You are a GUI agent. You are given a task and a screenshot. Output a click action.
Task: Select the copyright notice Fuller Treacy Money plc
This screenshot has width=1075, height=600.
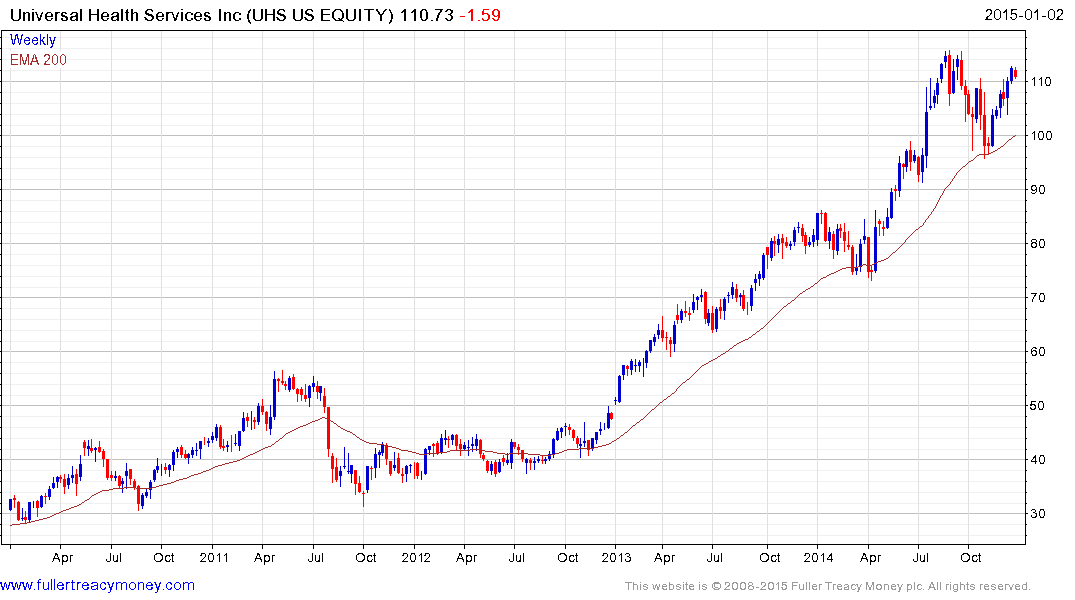pyautogui.click(x=828, y=586)
